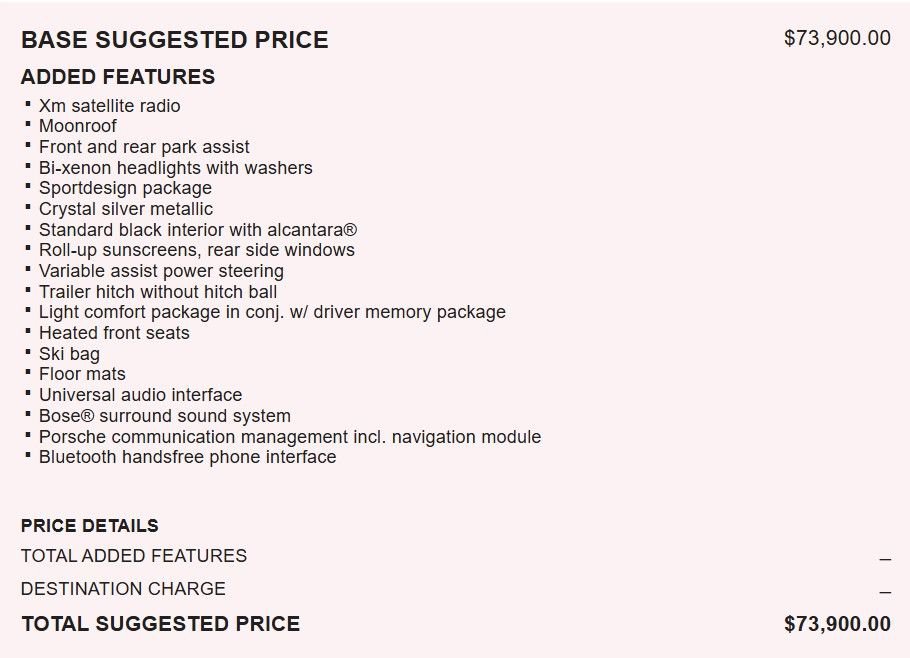Click the Base Suggested Price heading
The height and width of the screenshot is (658, 910).
click(x=175, y=40)
